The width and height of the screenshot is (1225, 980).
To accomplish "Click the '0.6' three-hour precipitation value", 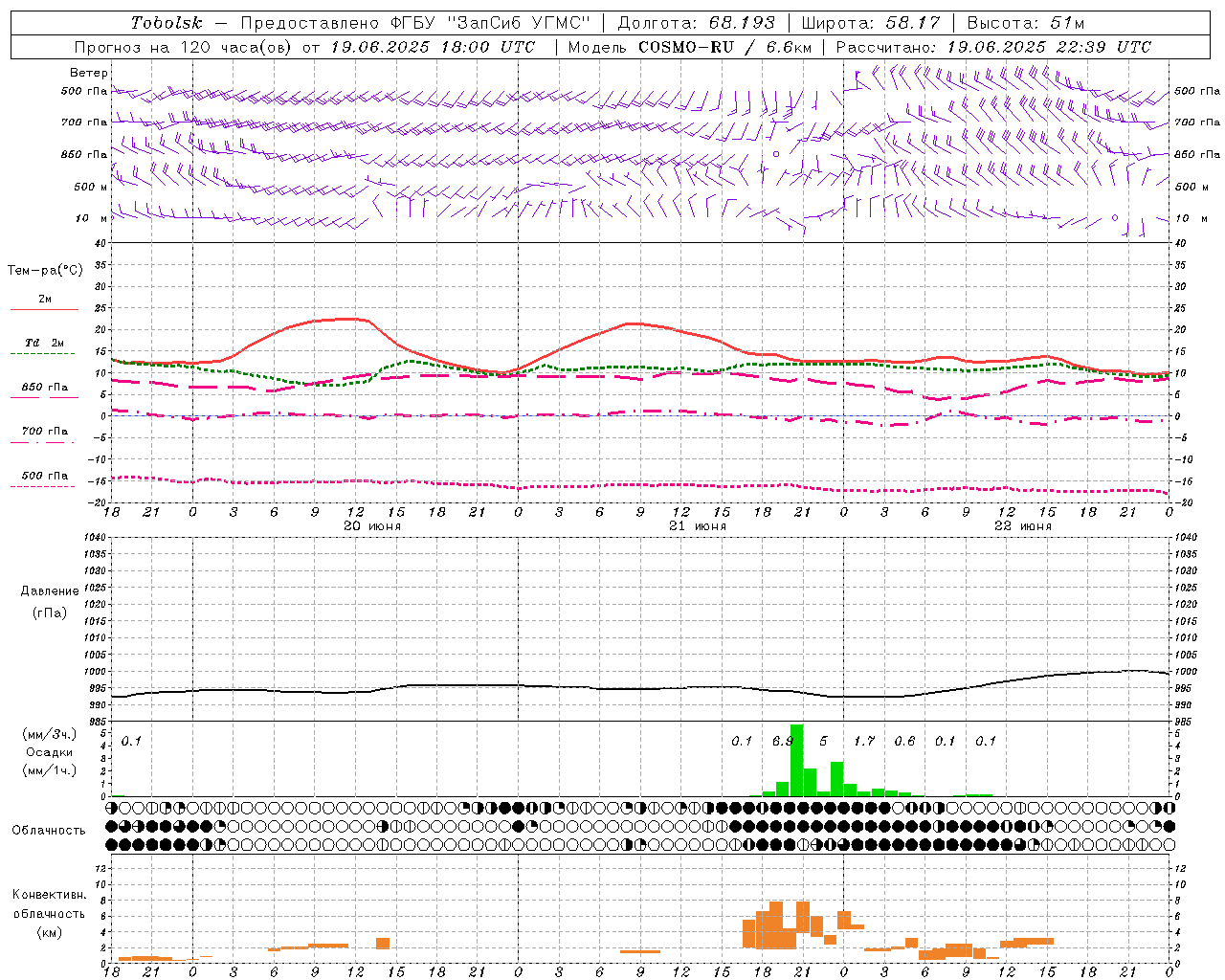I will (x=904, y=741).
